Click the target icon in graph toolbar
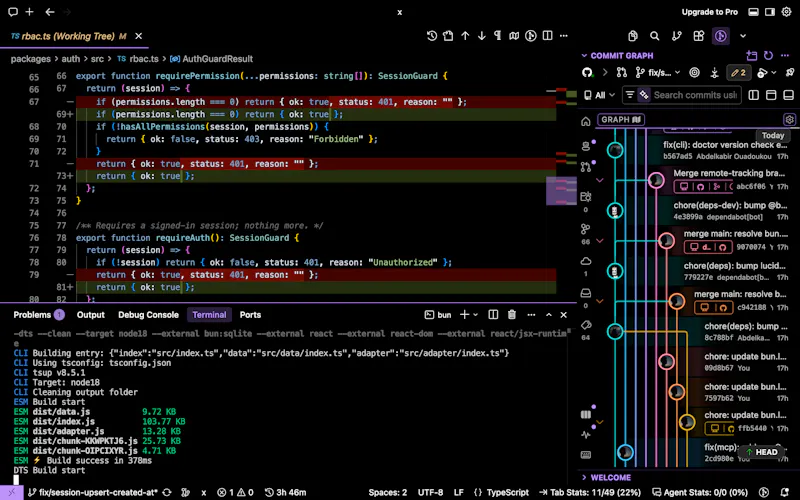 pos(694,72)
